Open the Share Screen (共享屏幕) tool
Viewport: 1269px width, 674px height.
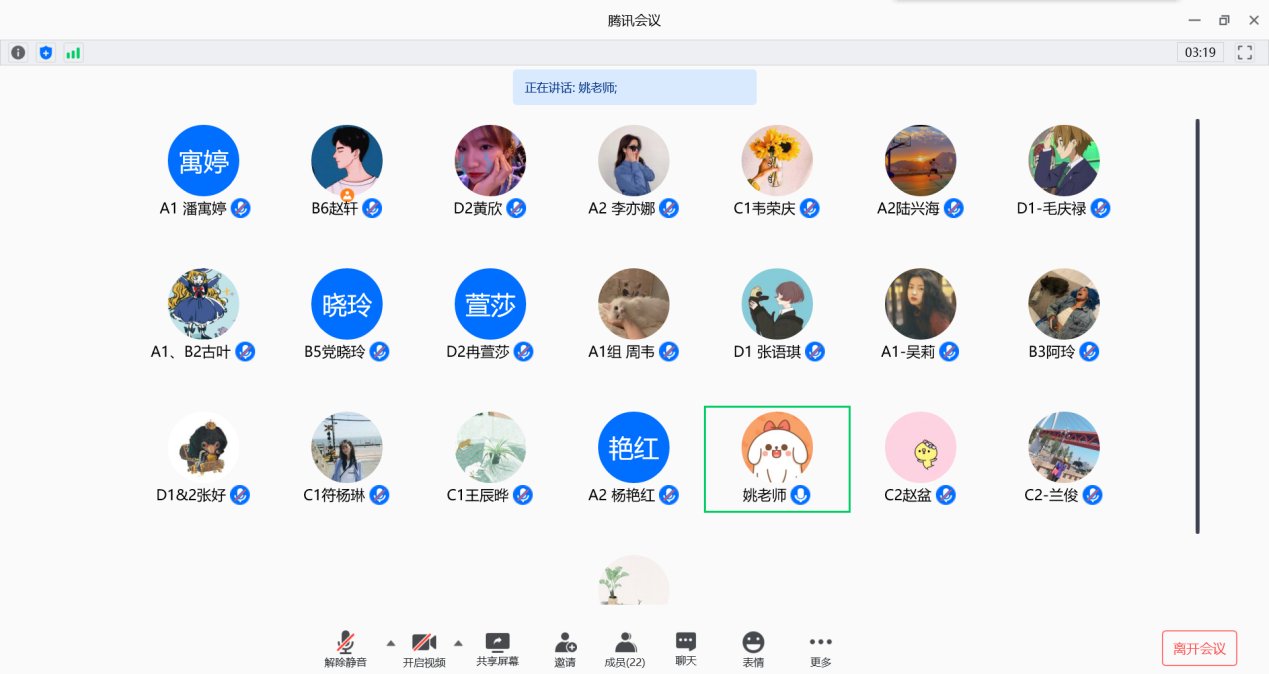click(497, 649)
